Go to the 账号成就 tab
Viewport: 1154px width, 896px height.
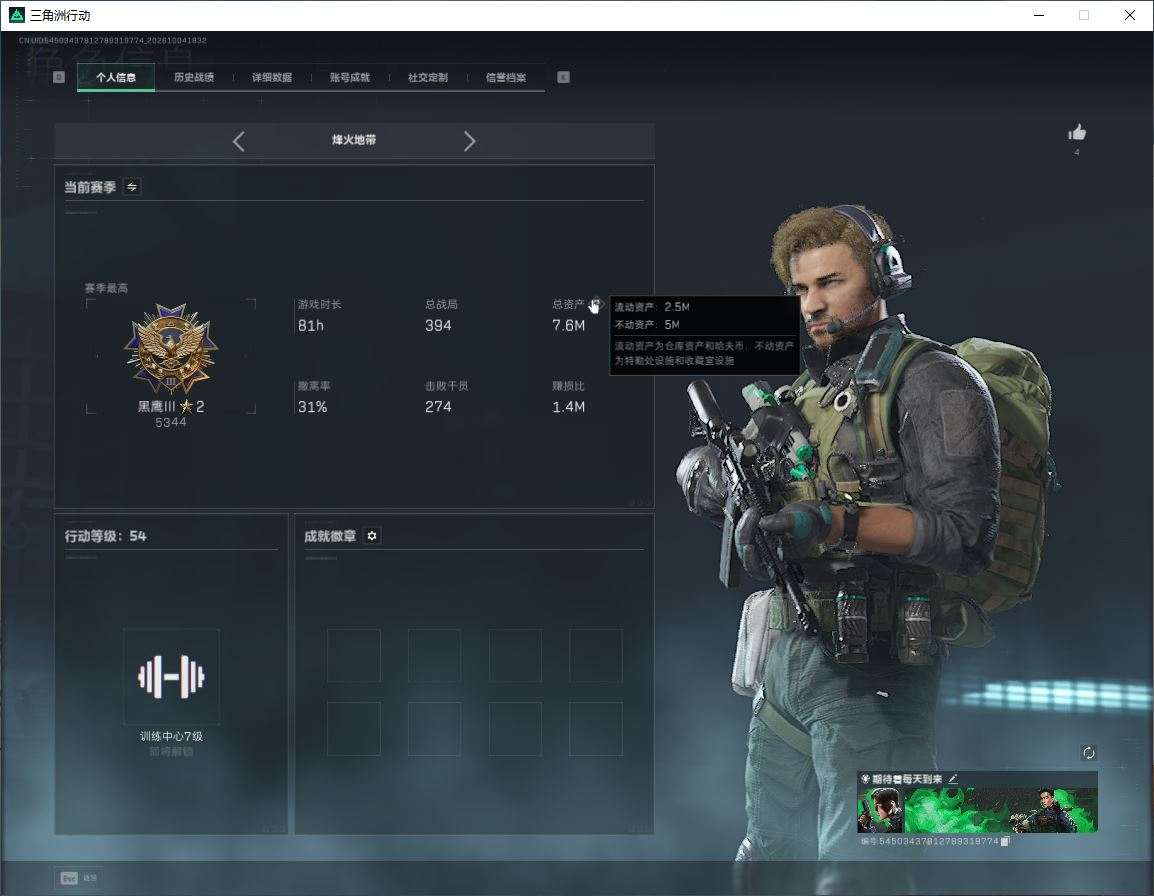point(350,77)
